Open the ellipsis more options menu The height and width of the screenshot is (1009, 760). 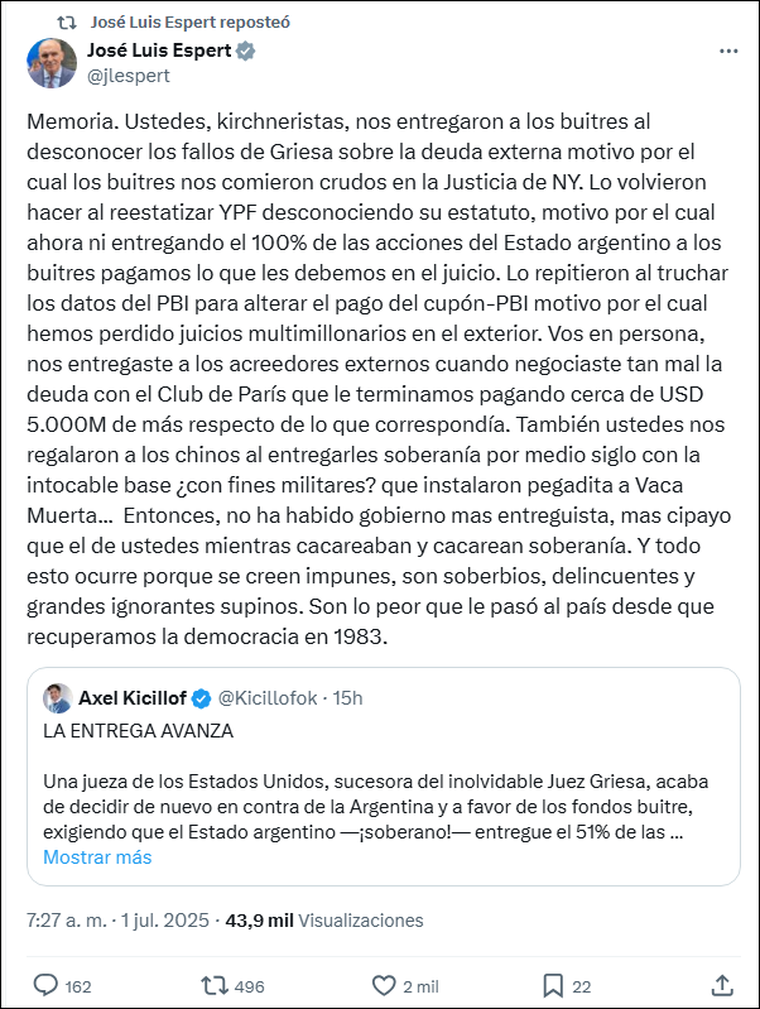(x=728, y=49)
